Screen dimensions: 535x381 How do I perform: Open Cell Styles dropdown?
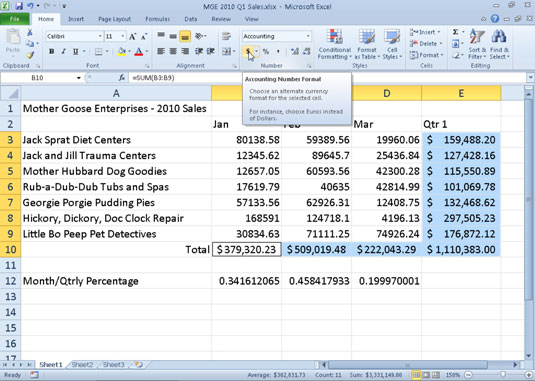point(392,44)
